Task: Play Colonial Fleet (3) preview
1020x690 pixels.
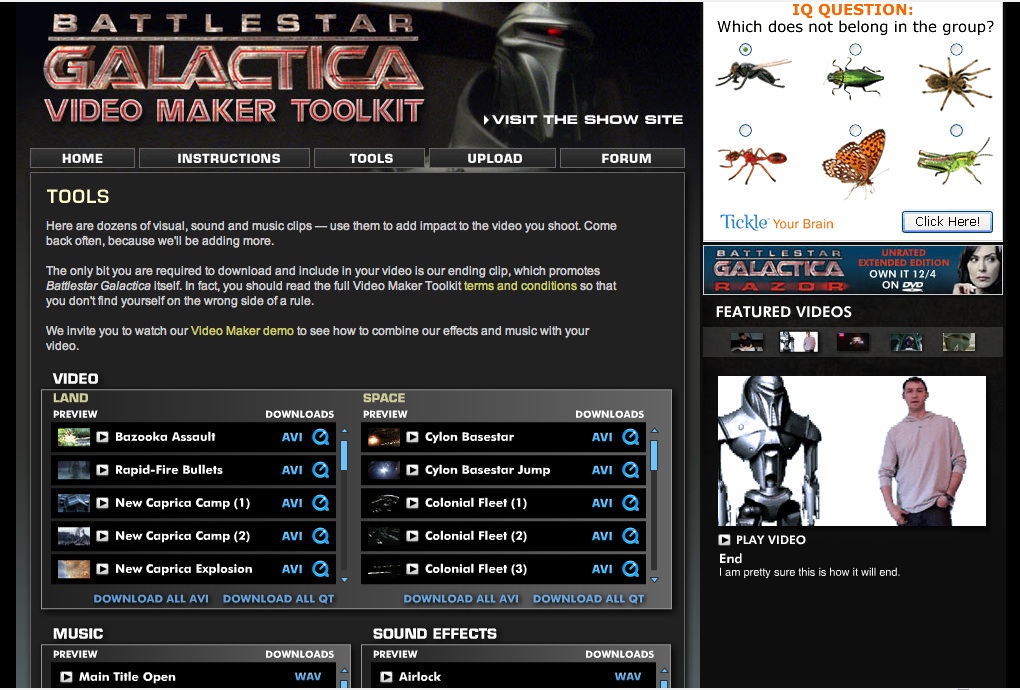Action: (x=412, y=569)
